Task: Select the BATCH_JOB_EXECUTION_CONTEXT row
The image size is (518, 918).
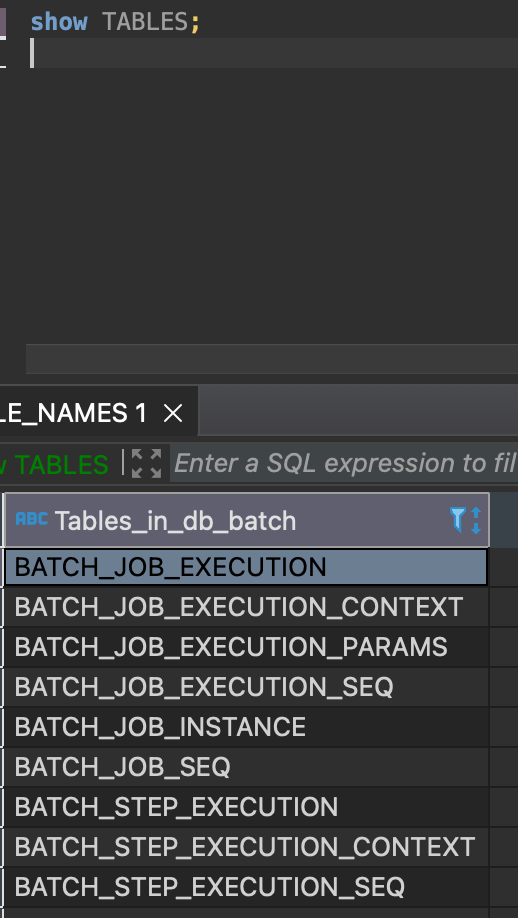Action: pos(246,607)
